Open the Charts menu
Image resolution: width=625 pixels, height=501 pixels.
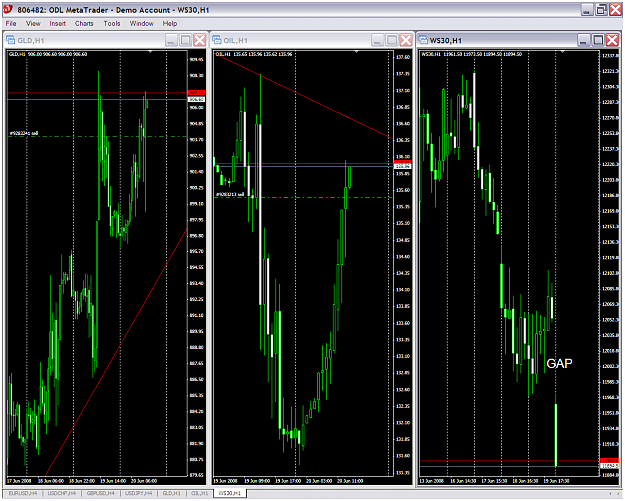pyautogui.click(x=84, y=24)
